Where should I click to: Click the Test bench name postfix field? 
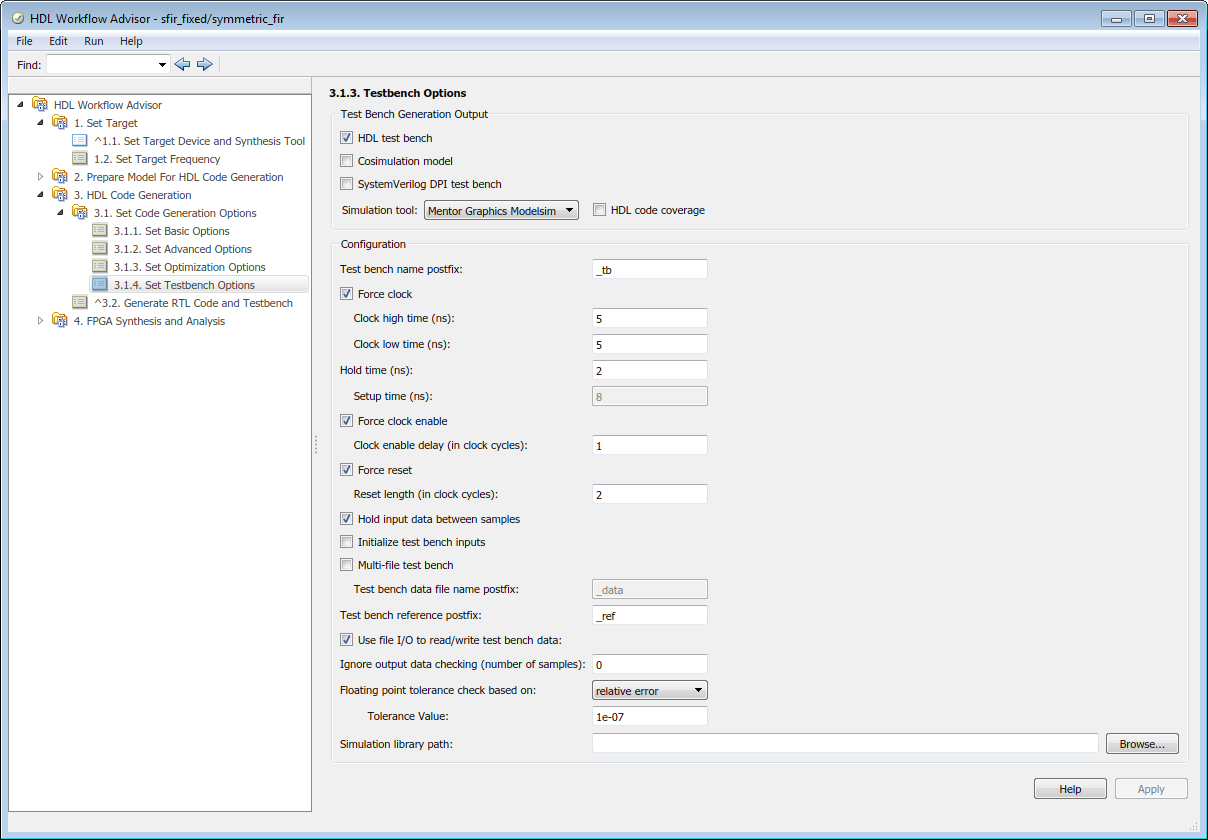(650, 269)
